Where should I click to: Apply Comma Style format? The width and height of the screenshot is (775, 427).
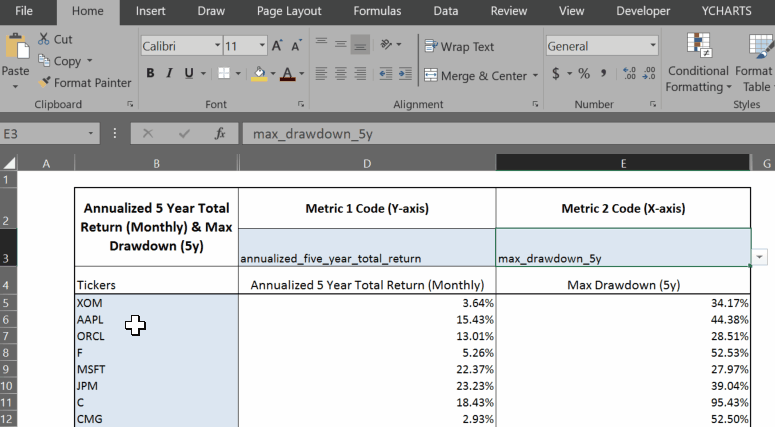[x=603, y=74]
